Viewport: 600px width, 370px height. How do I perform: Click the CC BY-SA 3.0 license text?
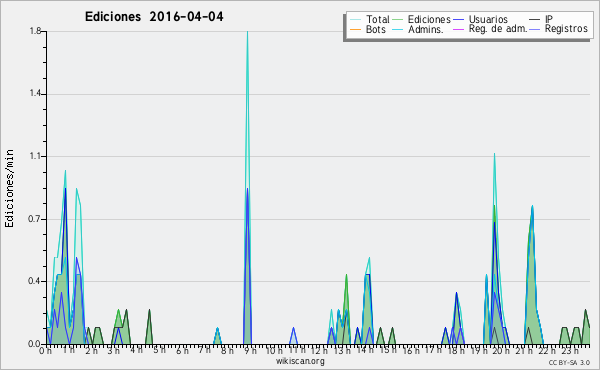coord(569,362)
